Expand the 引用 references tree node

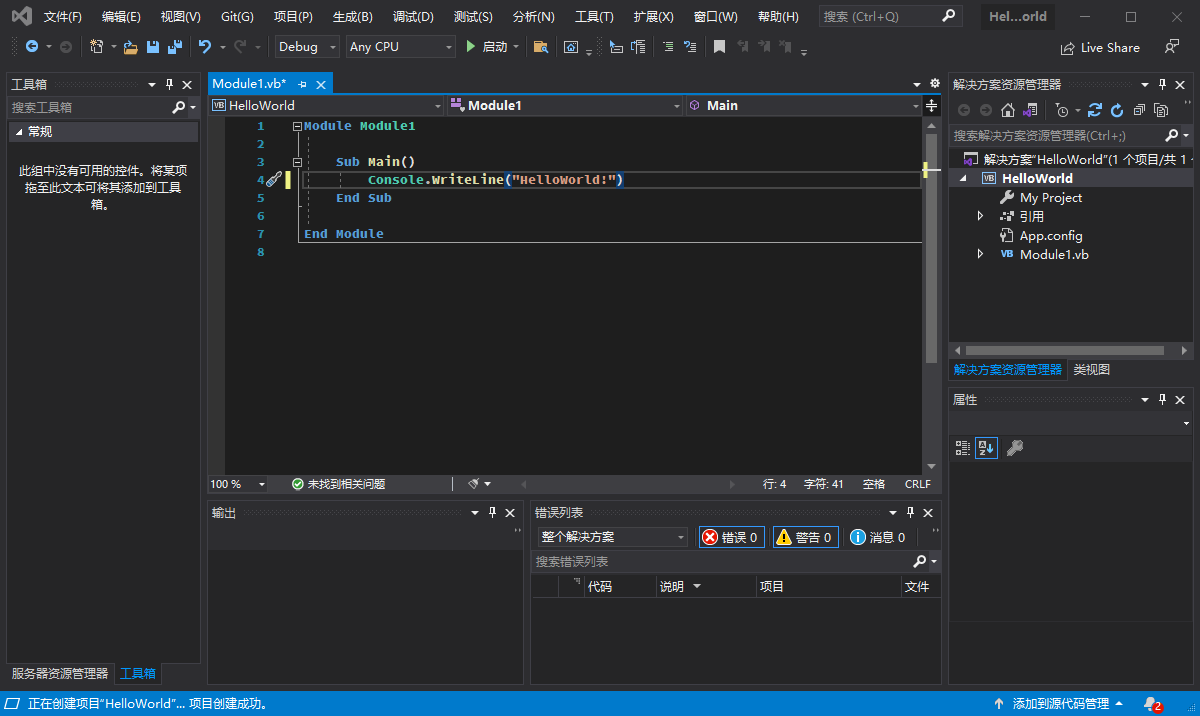(981, 217)
